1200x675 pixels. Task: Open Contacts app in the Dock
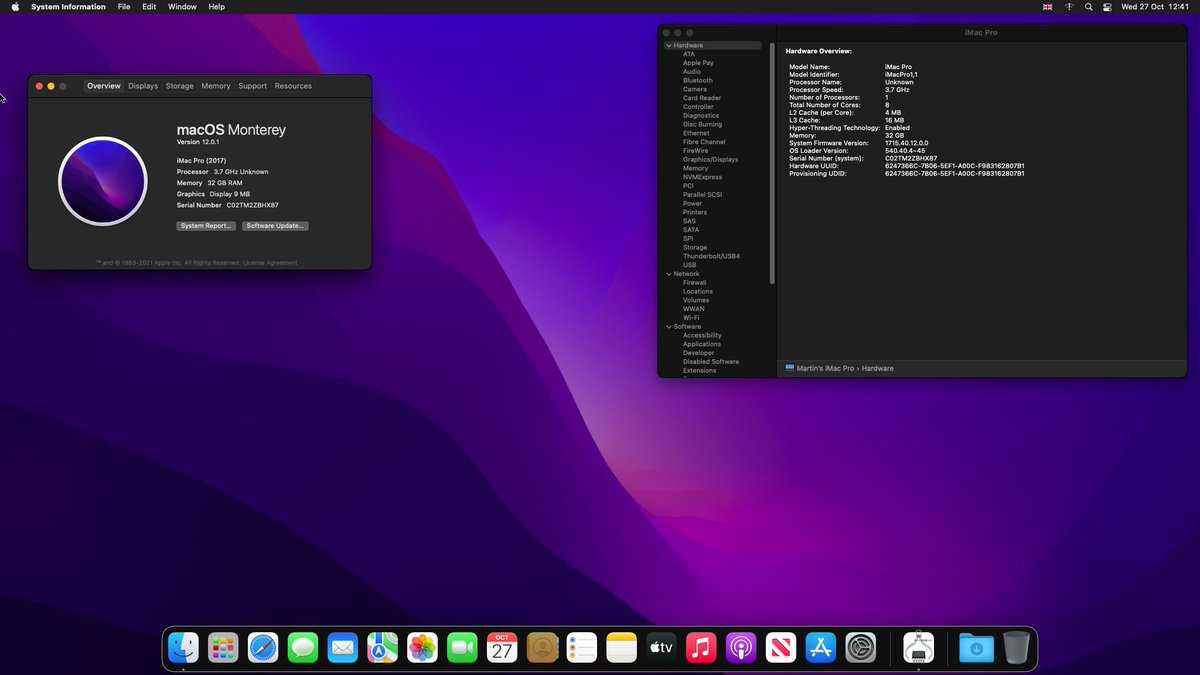542,648
